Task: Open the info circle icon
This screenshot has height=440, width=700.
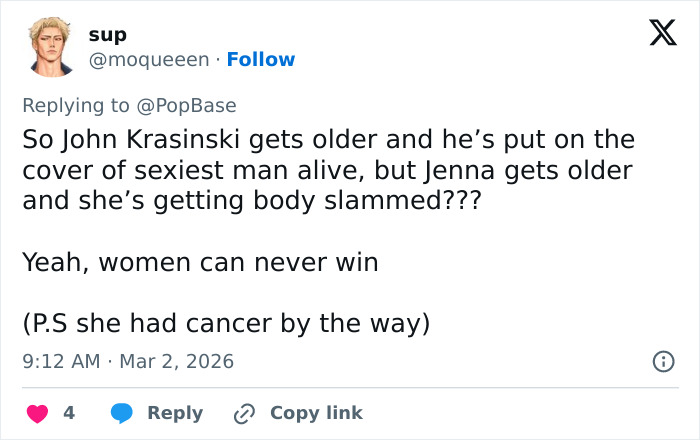Action: point(662,362)
